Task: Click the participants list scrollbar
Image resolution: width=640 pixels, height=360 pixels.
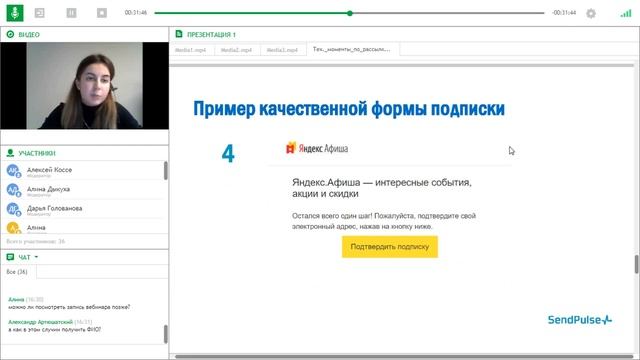Action: coord(165,171)
